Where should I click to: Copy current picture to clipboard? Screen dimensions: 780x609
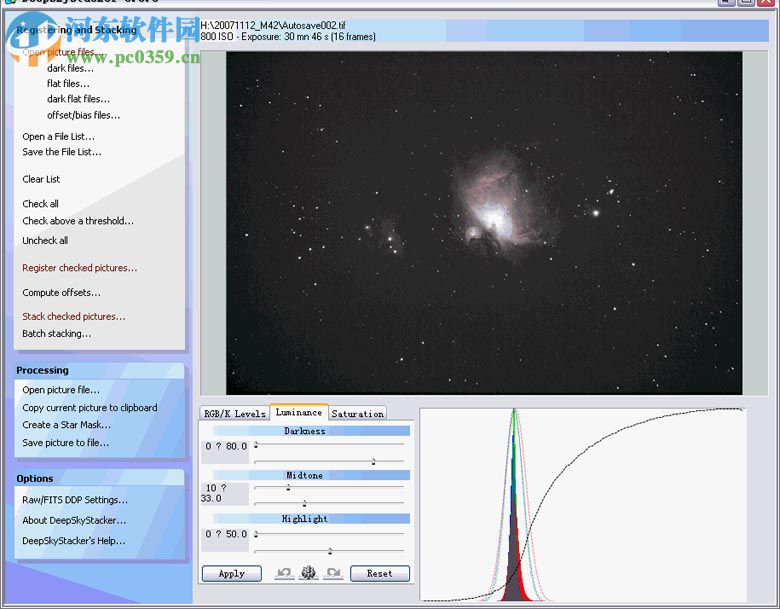click(90, 407)
